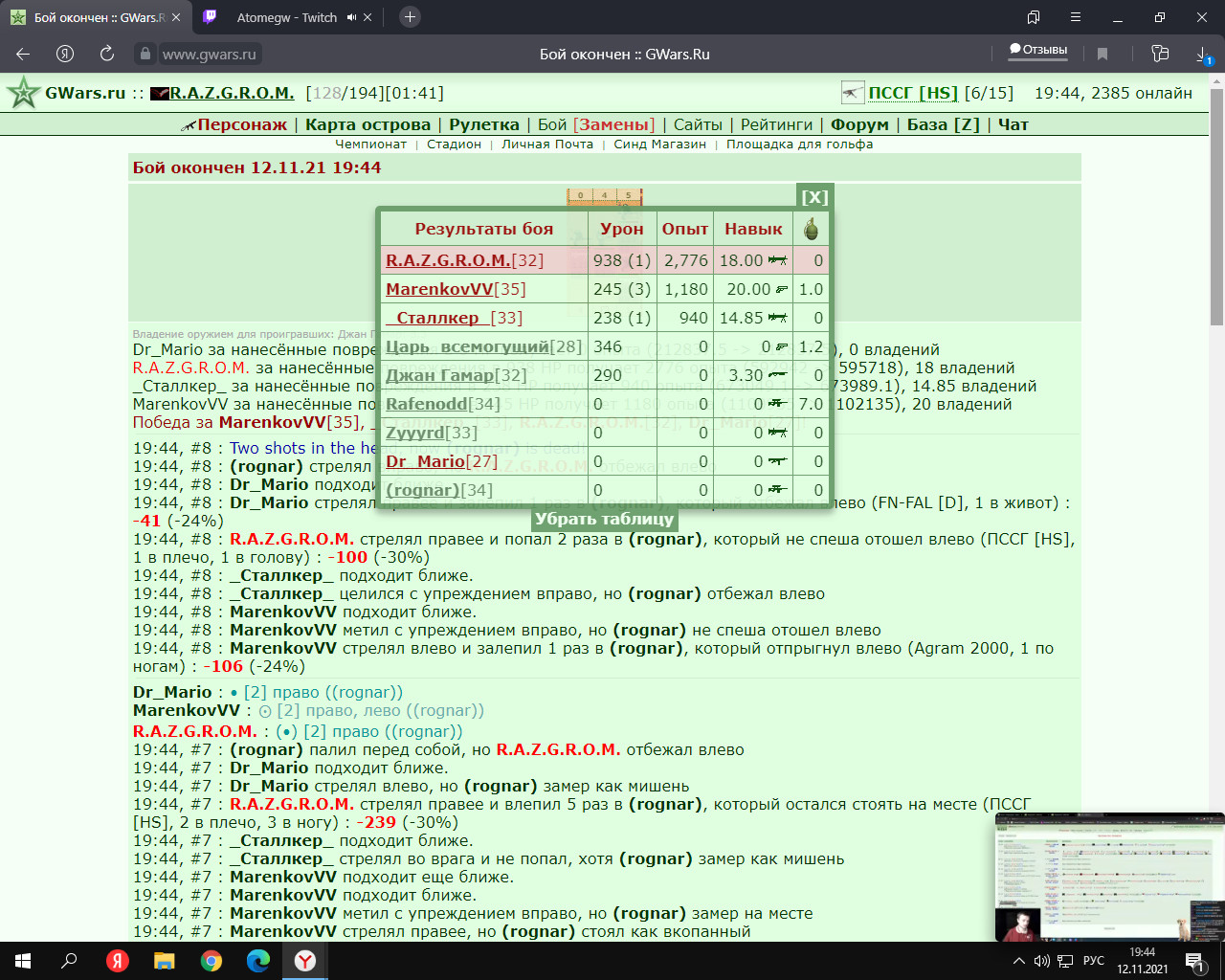Open the Twitch stream picture-in-picture thumbnail
The width and height of the screenshot is (1225, 980).
(x=1109, y=878)
